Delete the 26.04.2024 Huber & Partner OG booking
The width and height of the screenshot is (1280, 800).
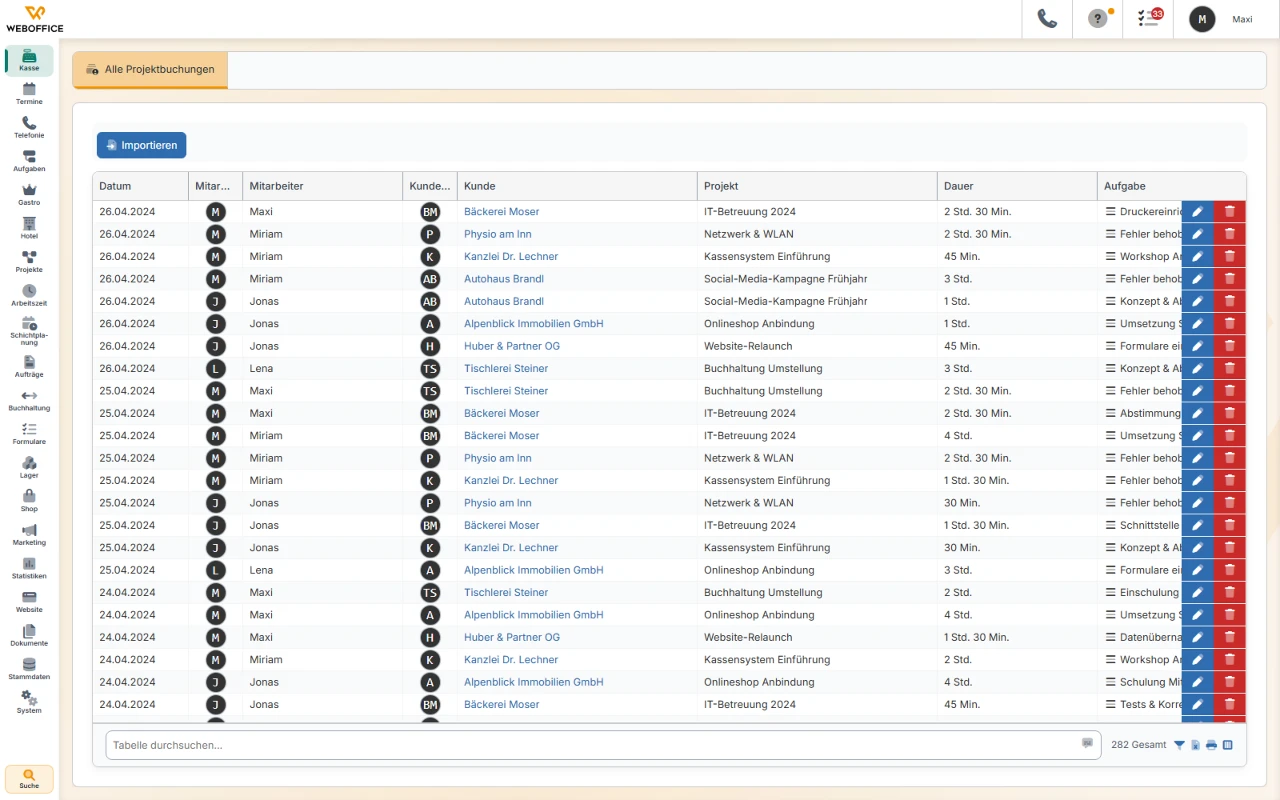[1230, 346]
